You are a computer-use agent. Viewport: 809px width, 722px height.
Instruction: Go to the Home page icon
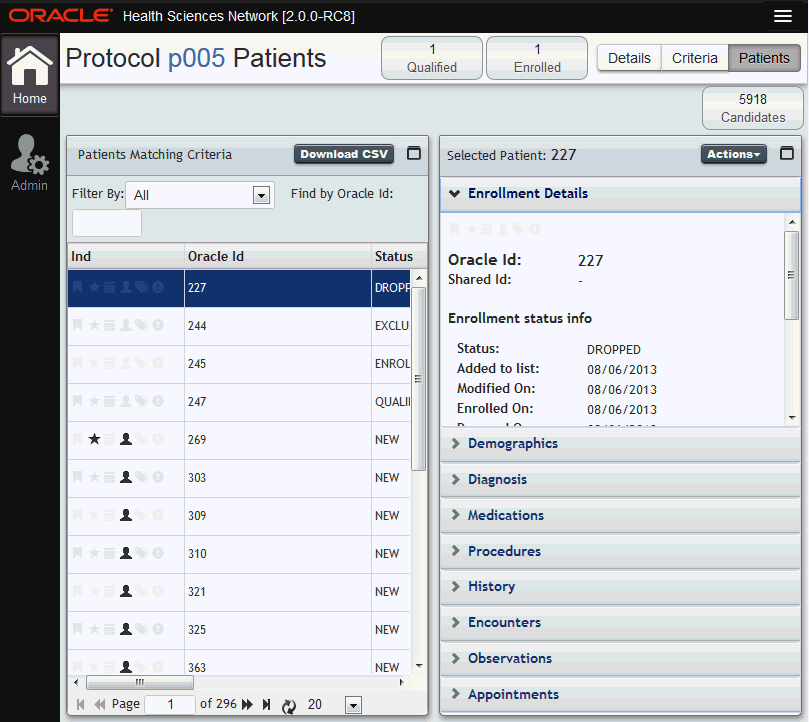[29, 75]
